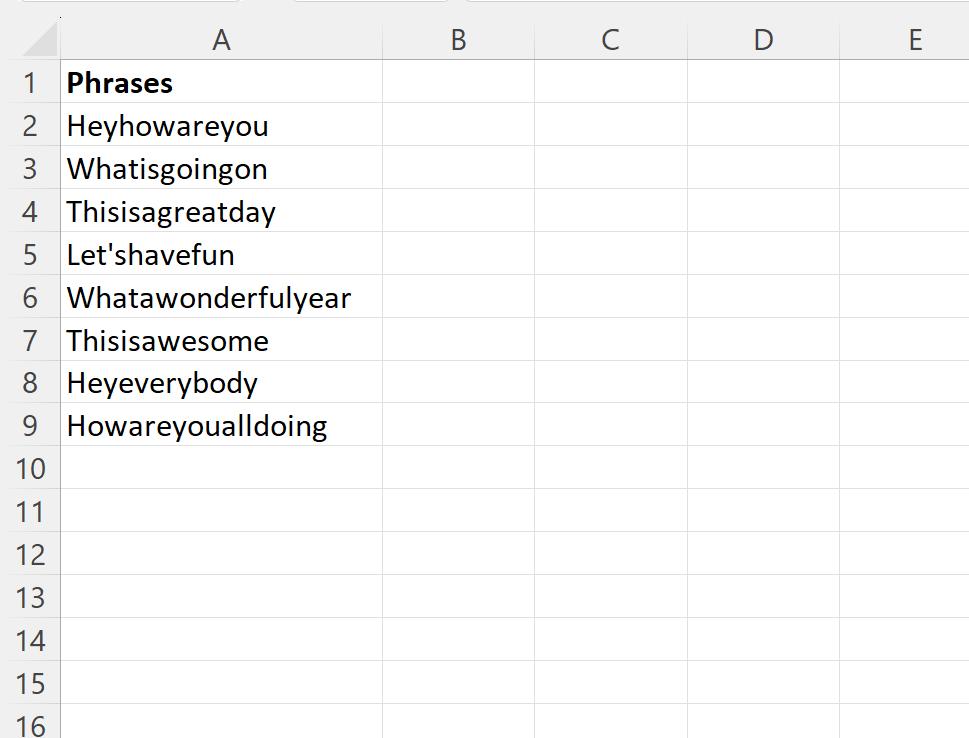969x738 pixels.
Task: Select cell containing Thisisagreatday
Action: tap(221, 210)
